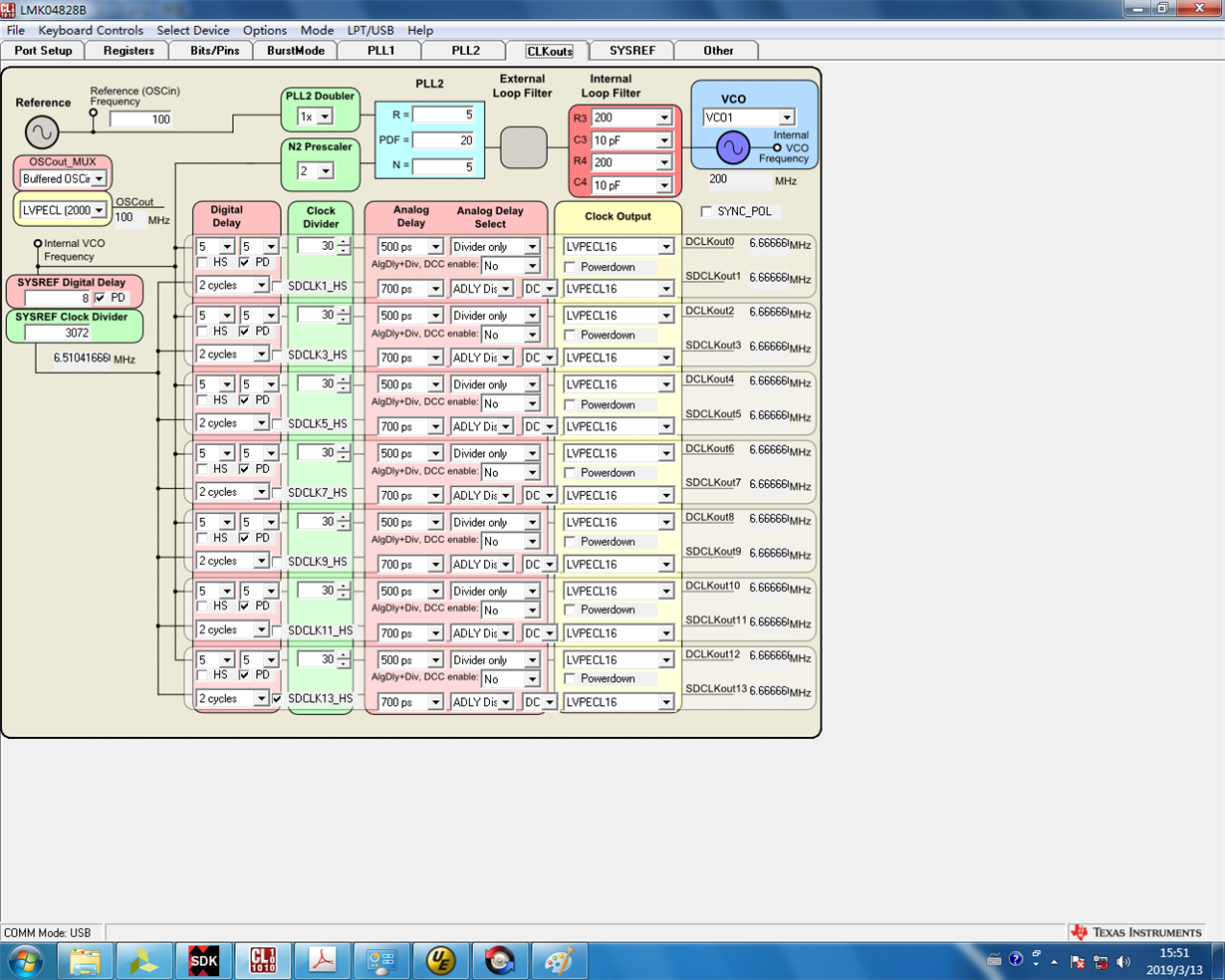The image size is (1225, 980).
Task: Open the OSCout_MUX Buffered OSCin dropdown
Action: [x=98, y=179]
